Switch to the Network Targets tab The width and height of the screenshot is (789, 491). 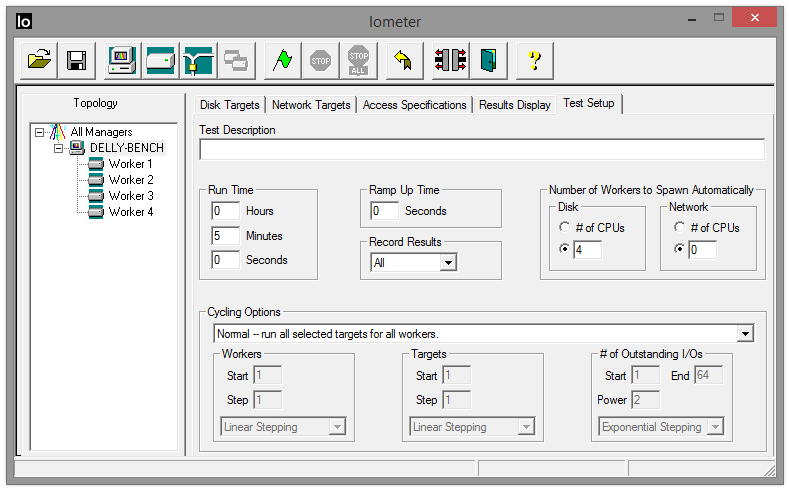point(311,105)
